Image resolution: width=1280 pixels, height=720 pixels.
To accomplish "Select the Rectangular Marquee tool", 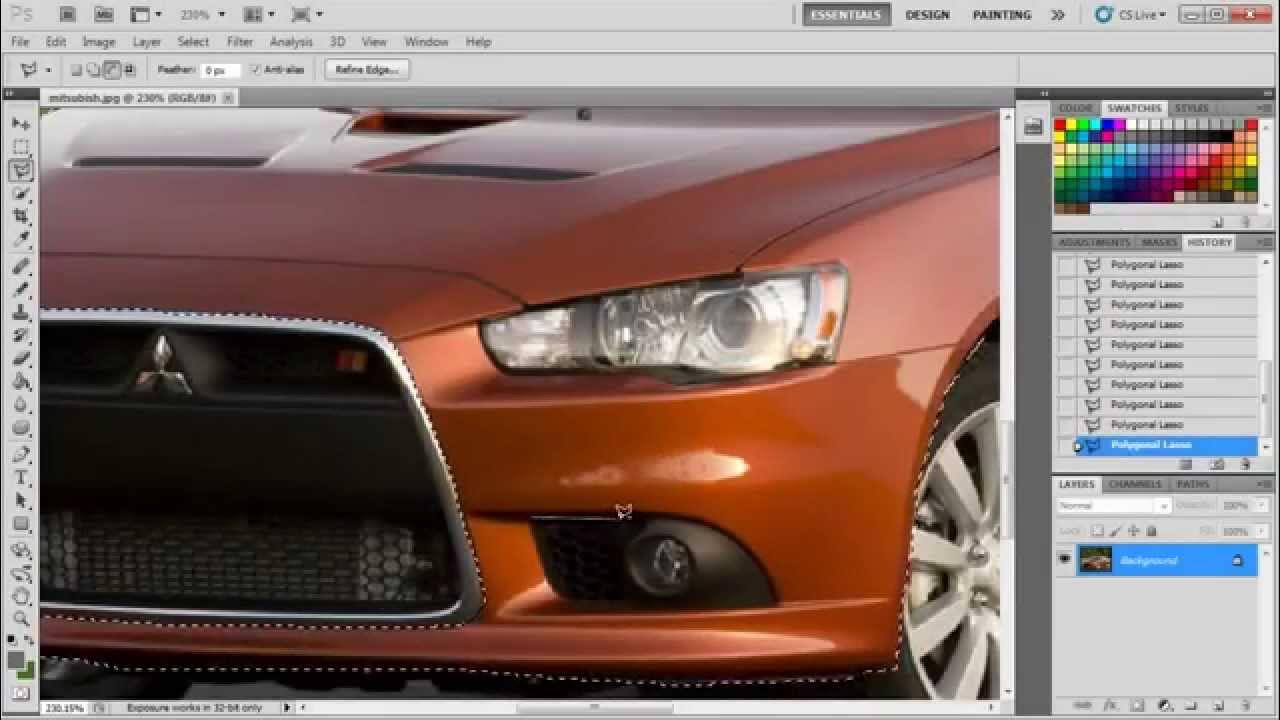I will [21, 147].
